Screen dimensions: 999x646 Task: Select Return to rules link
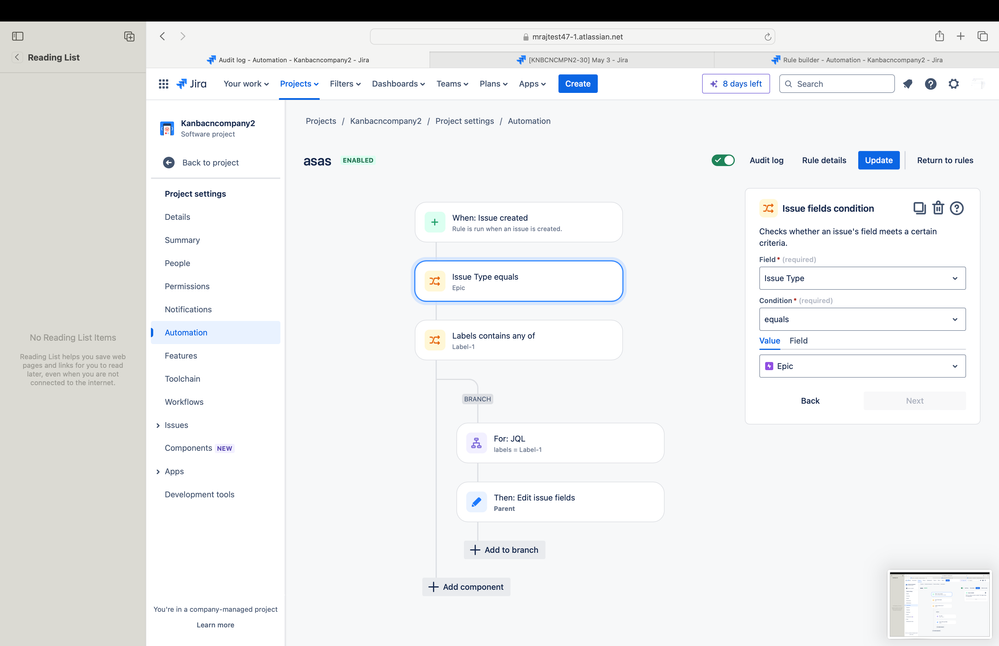pos(944,159)
